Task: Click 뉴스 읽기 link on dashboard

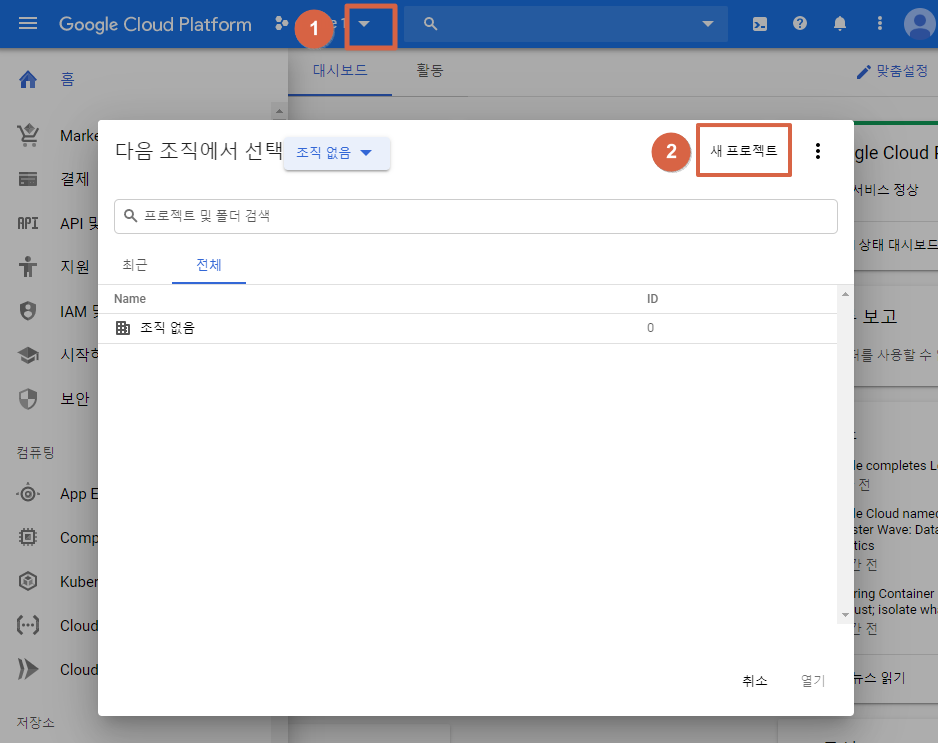Action: [x=879, y=678]
